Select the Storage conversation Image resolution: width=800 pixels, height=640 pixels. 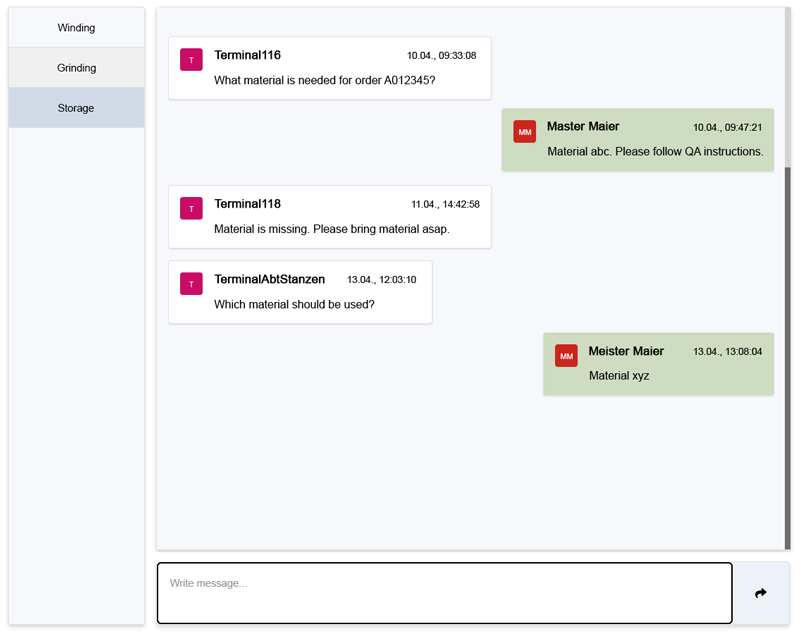point(76,107)
